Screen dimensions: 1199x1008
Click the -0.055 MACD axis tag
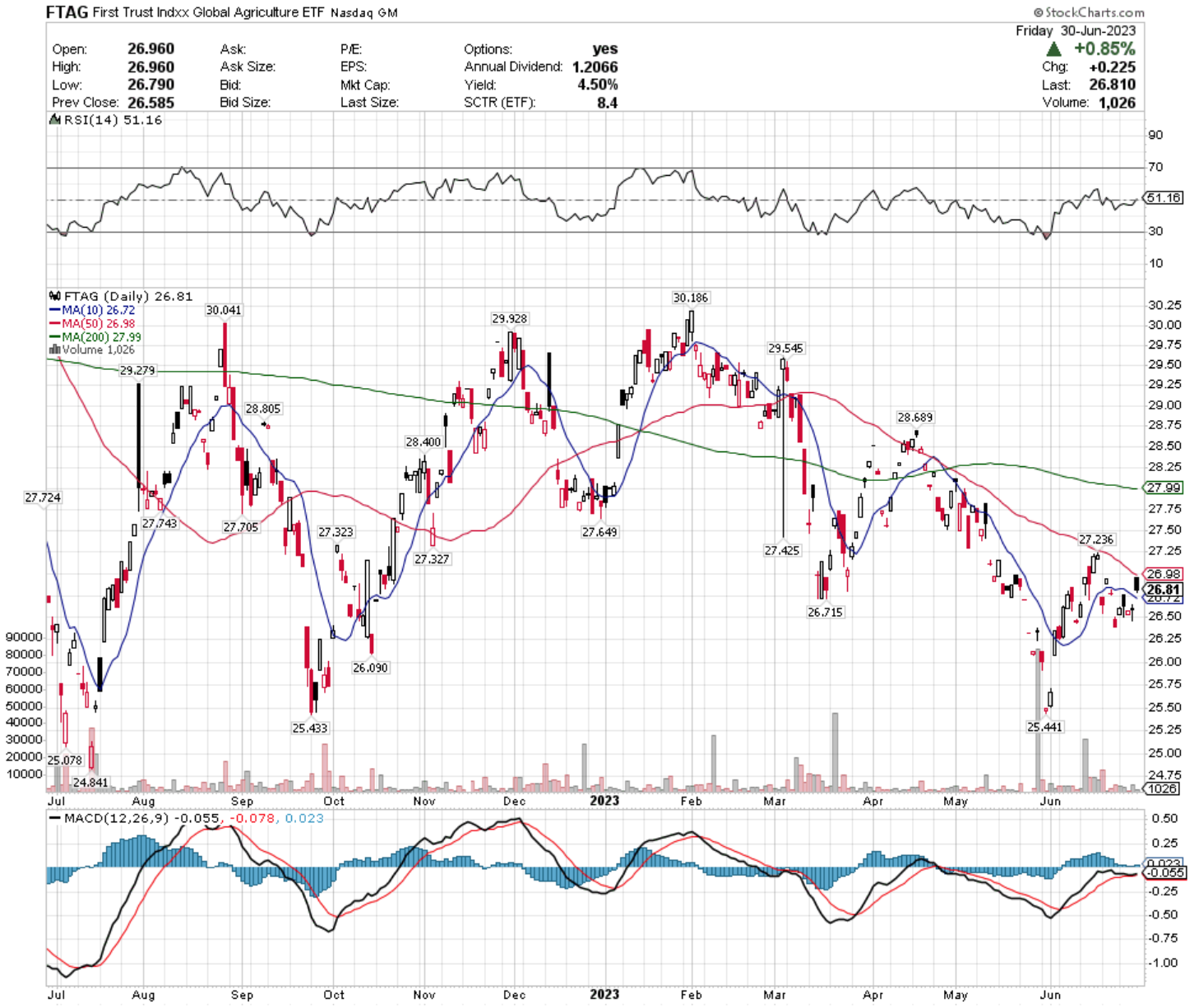(1165, 872)
